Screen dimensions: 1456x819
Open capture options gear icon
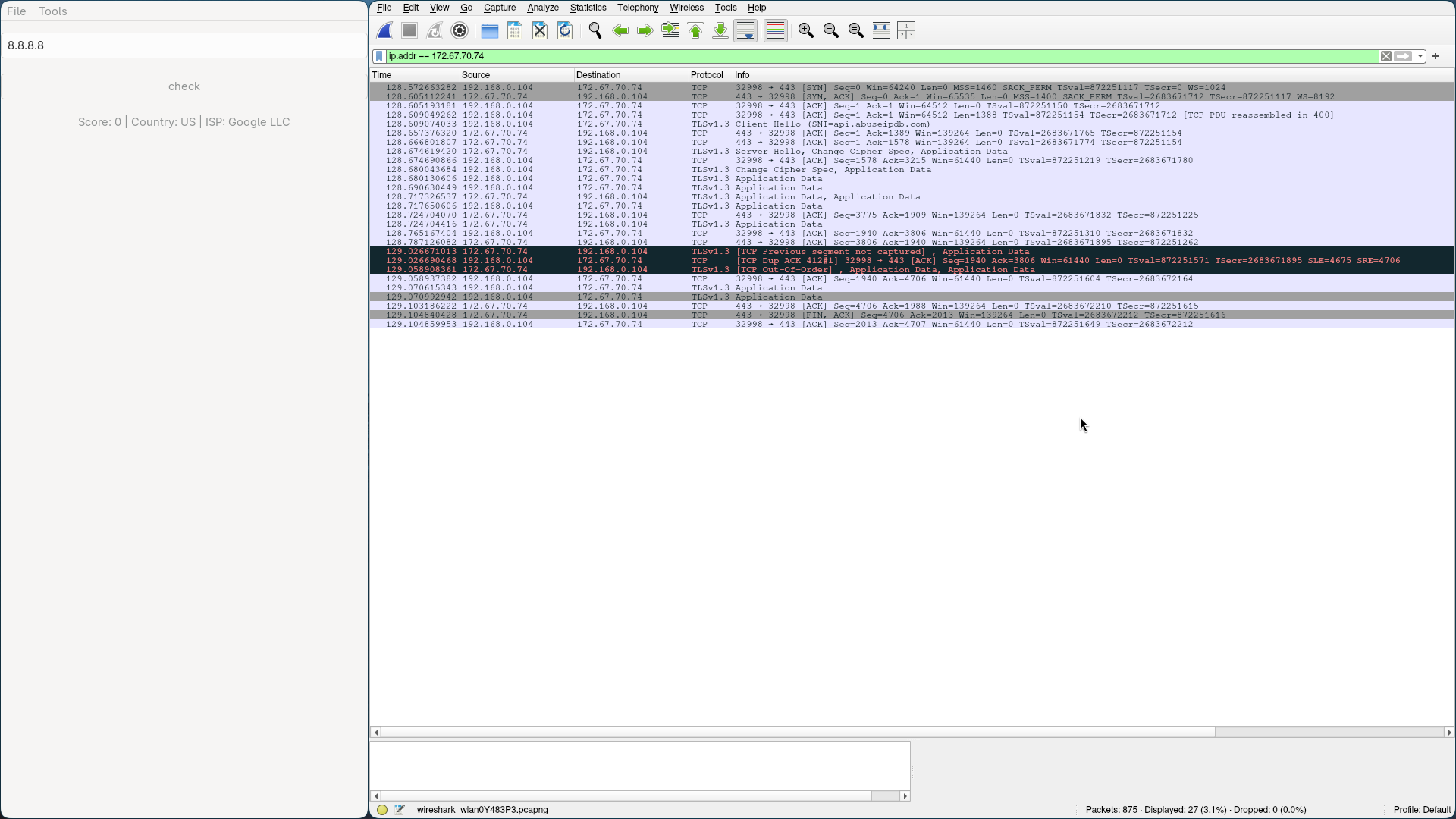(x=460, y=31)
